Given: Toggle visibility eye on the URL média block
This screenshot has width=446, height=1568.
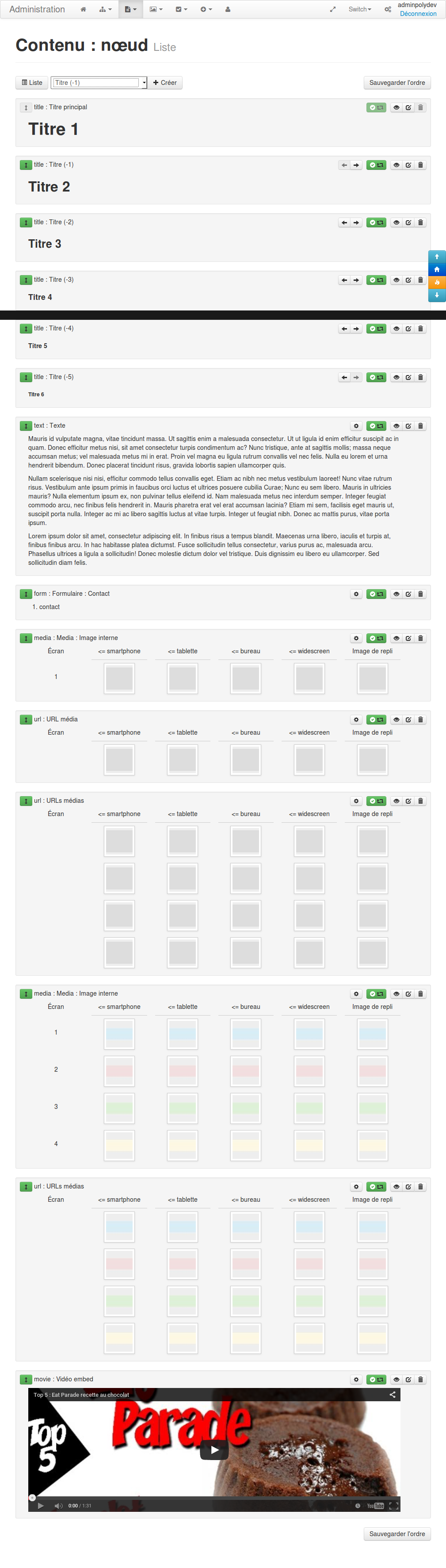Looking at the screenshot, I should 396,720.
